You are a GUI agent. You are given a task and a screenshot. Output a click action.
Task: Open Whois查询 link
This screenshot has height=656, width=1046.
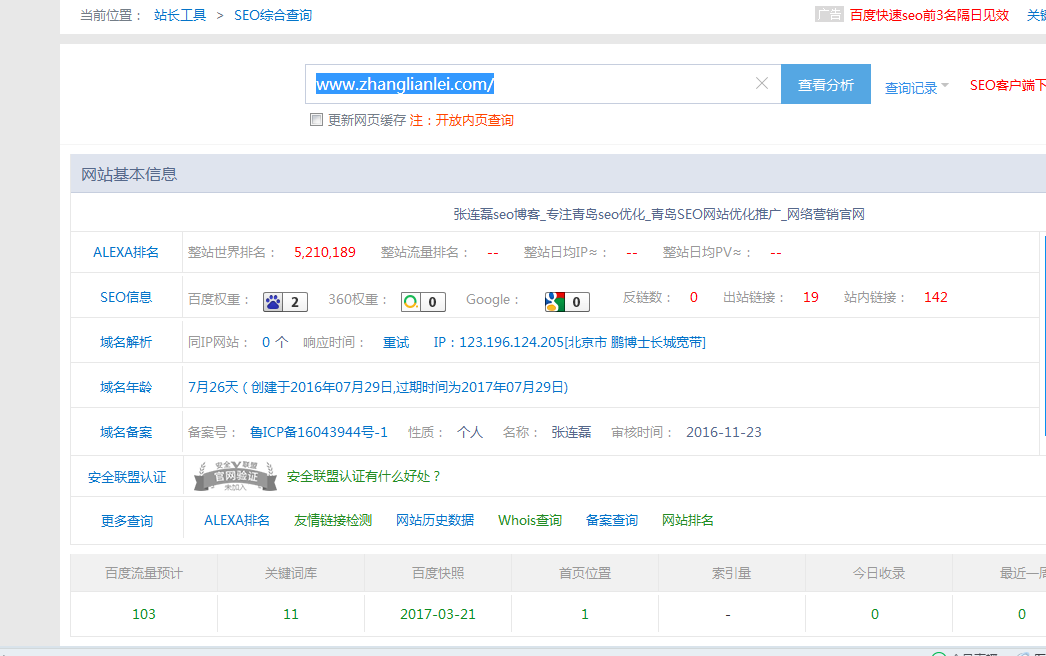click(530, 521)
